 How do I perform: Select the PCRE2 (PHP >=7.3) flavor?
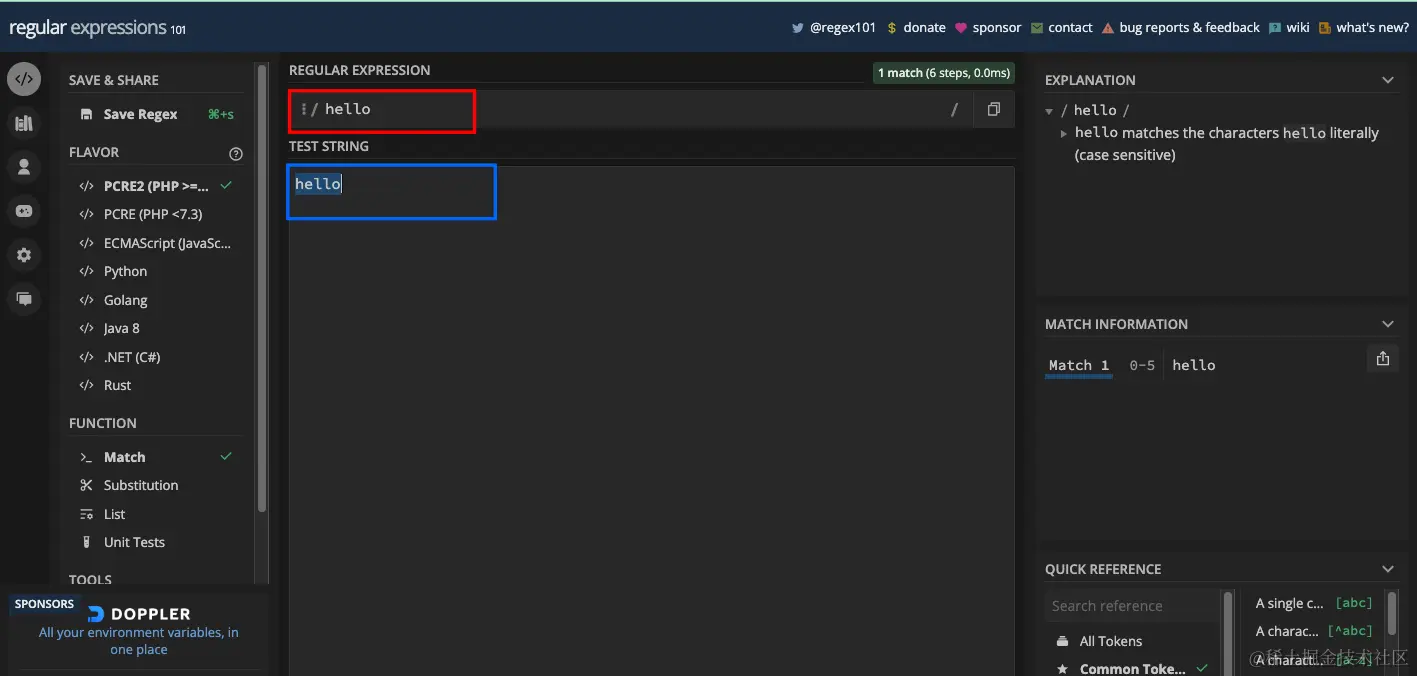point(155,186)
